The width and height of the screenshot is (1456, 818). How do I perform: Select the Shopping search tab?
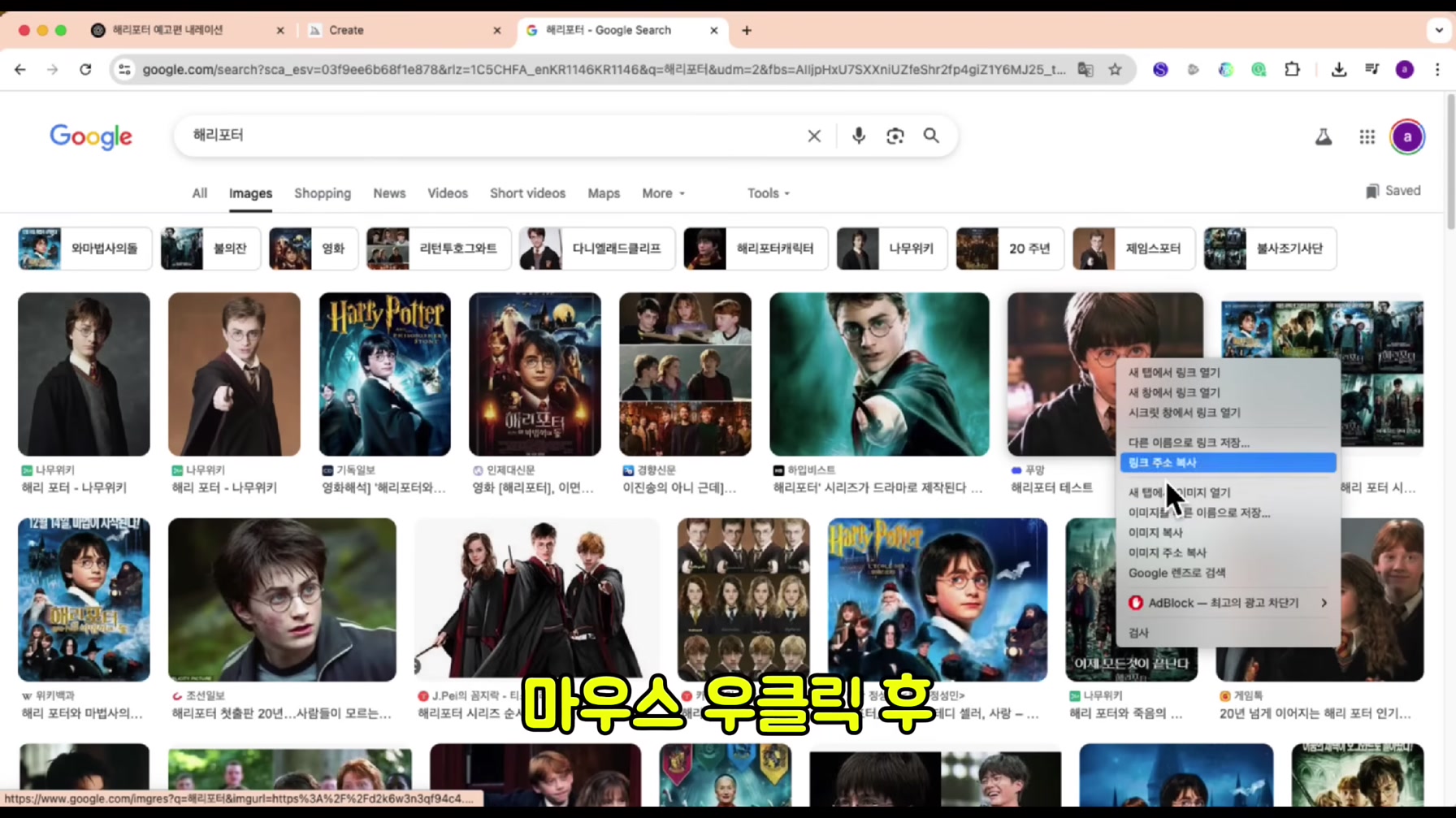click(x=323, y=193)
